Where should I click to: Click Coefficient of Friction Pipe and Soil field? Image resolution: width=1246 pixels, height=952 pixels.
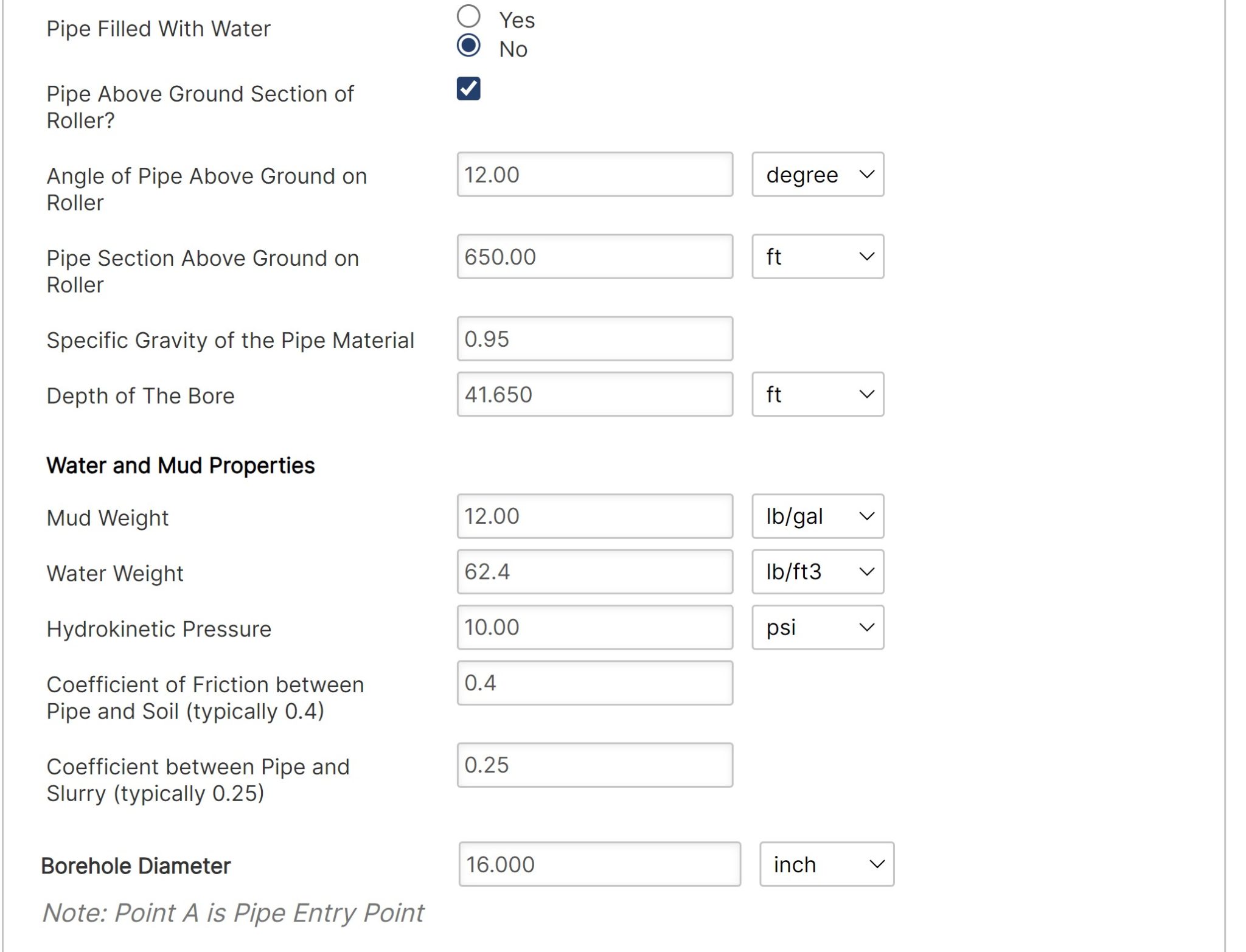[x=594, y=683]
